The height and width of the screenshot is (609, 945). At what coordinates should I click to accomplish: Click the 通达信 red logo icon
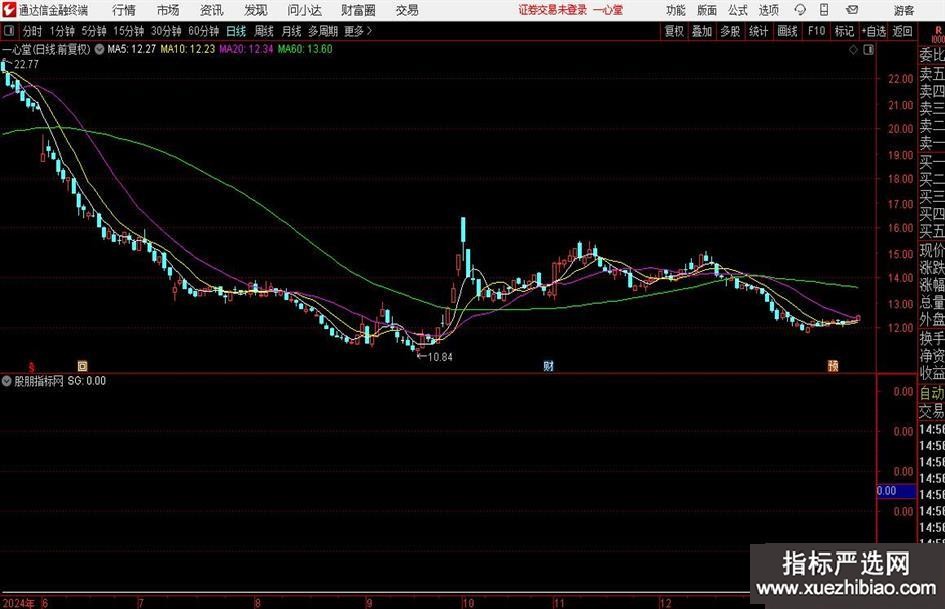tap(9, 10)
